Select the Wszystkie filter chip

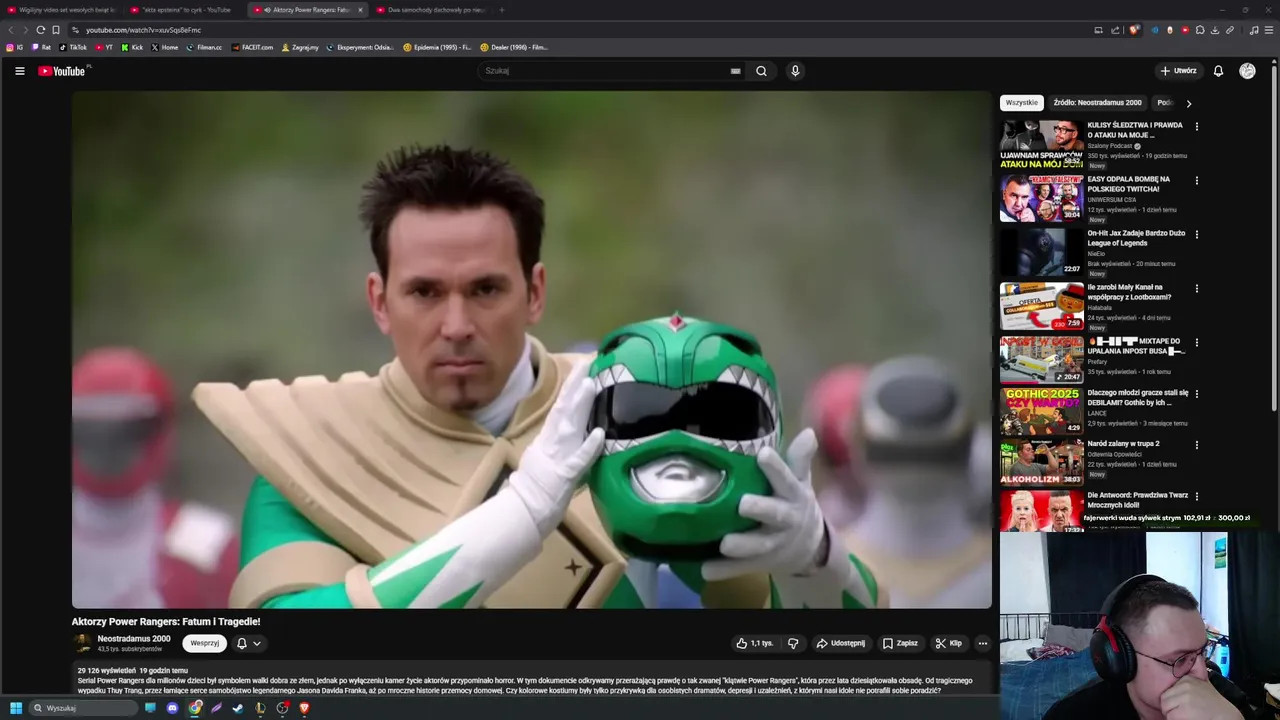coord(1022,103)
